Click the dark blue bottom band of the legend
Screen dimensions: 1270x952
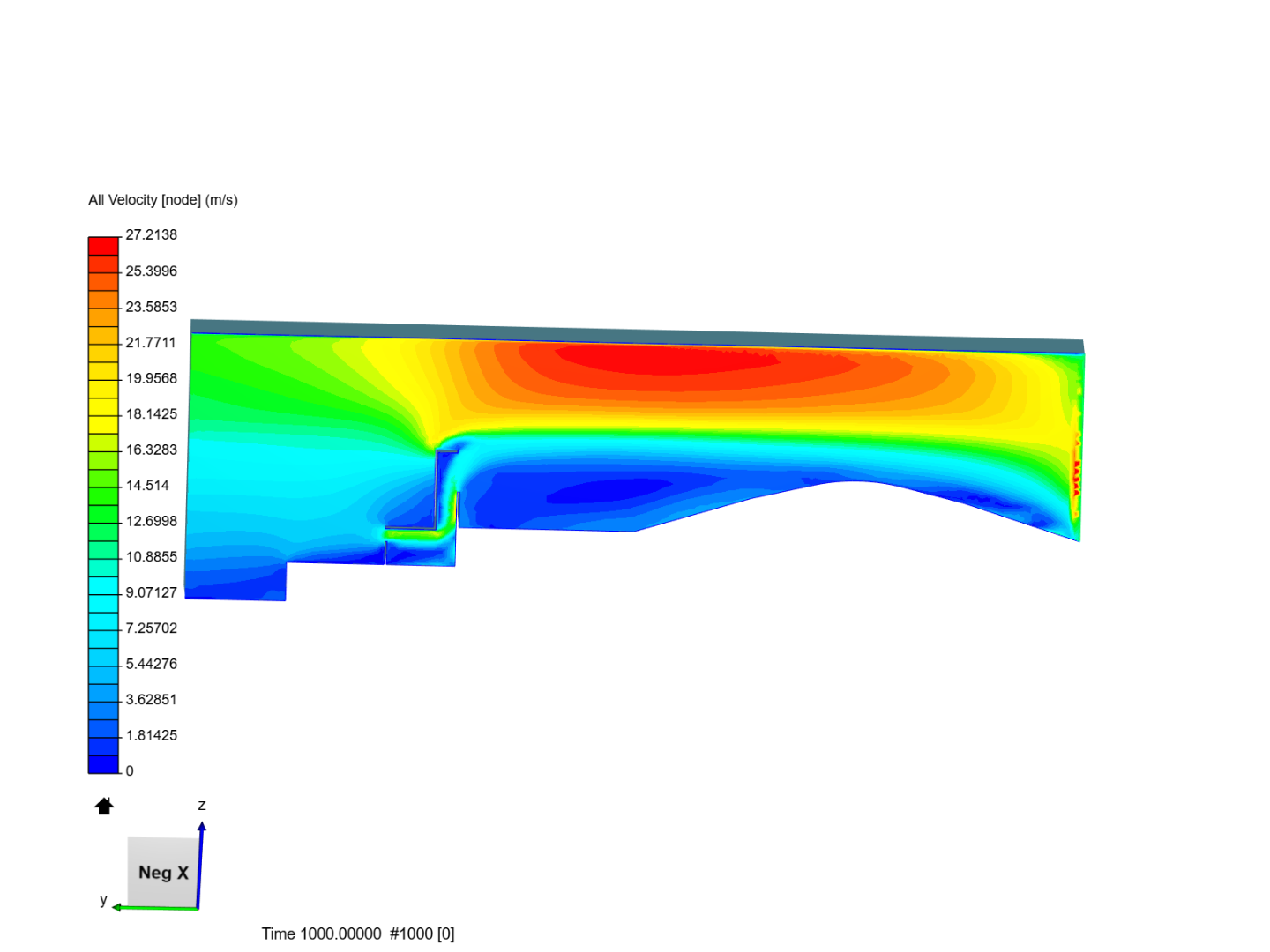click(103, 764)
